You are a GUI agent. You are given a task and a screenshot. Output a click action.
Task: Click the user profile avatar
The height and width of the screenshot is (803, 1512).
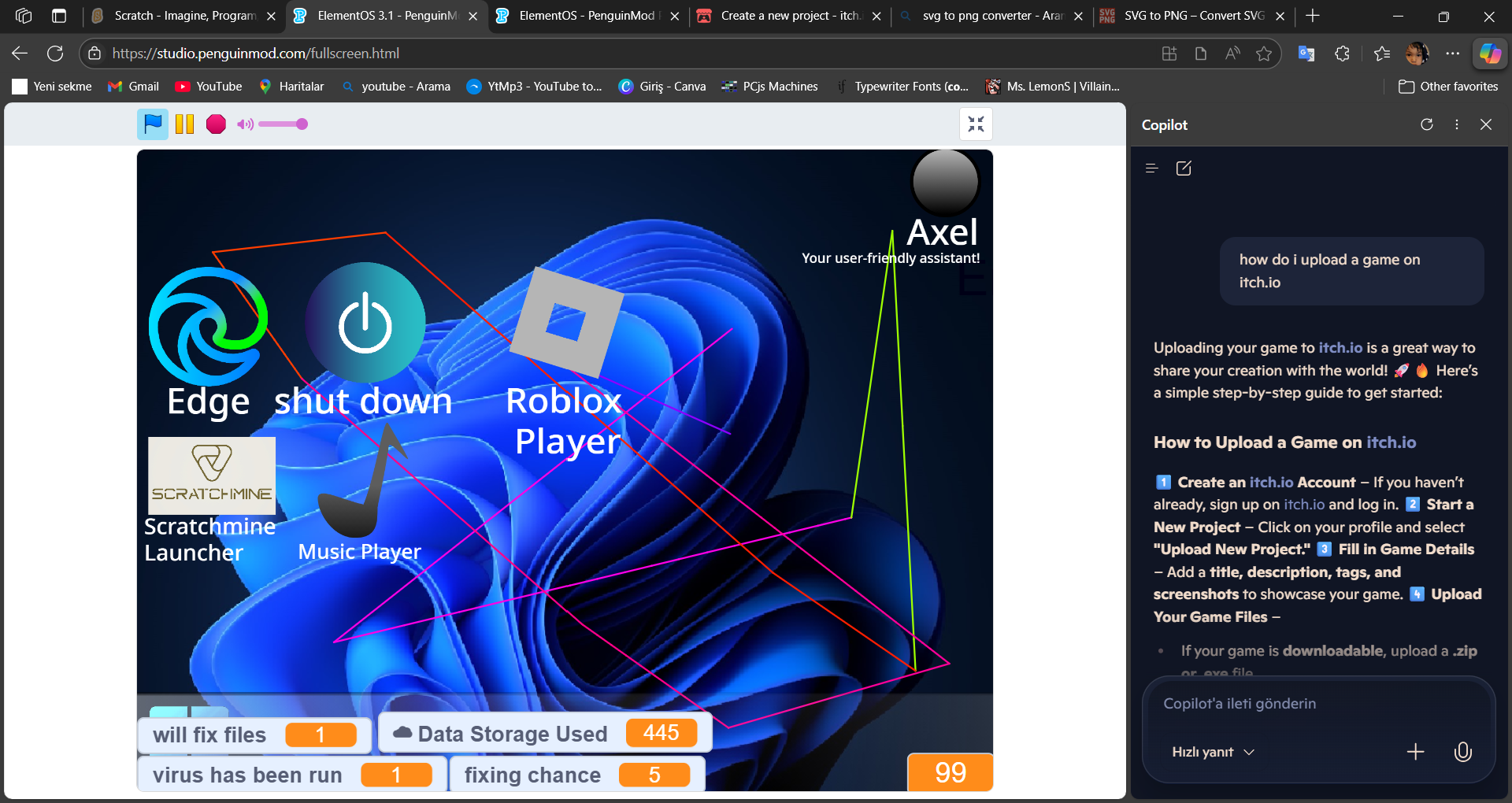1417,54
